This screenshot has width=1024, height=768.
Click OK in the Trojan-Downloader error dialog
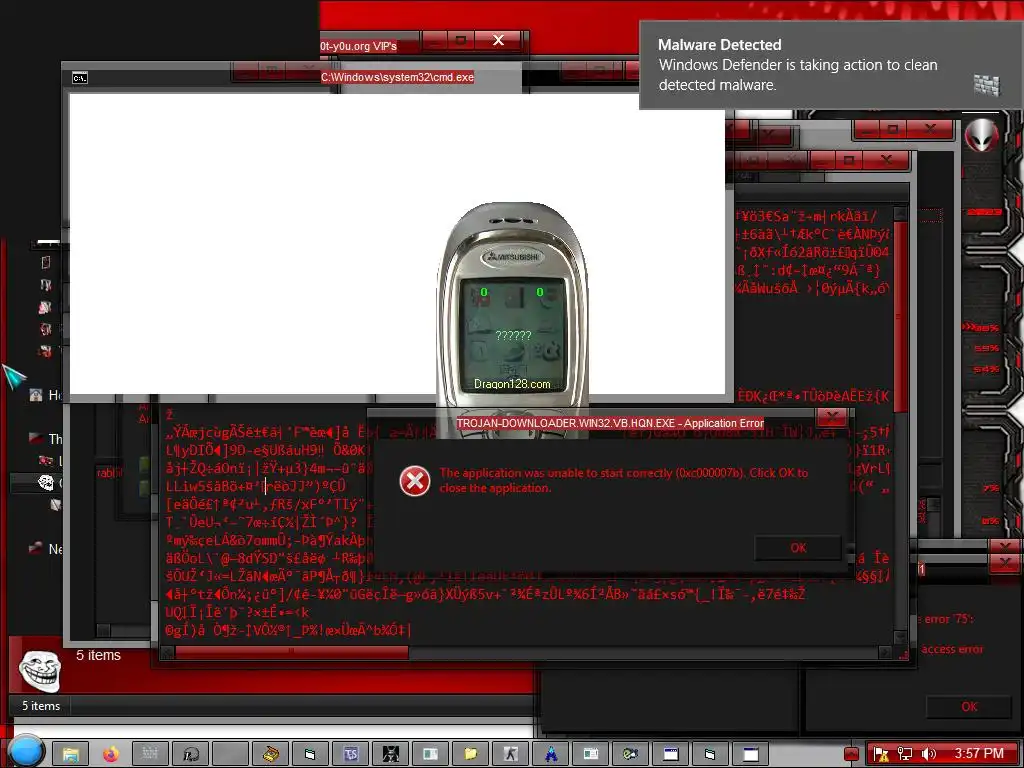click(x=798, y=548)
